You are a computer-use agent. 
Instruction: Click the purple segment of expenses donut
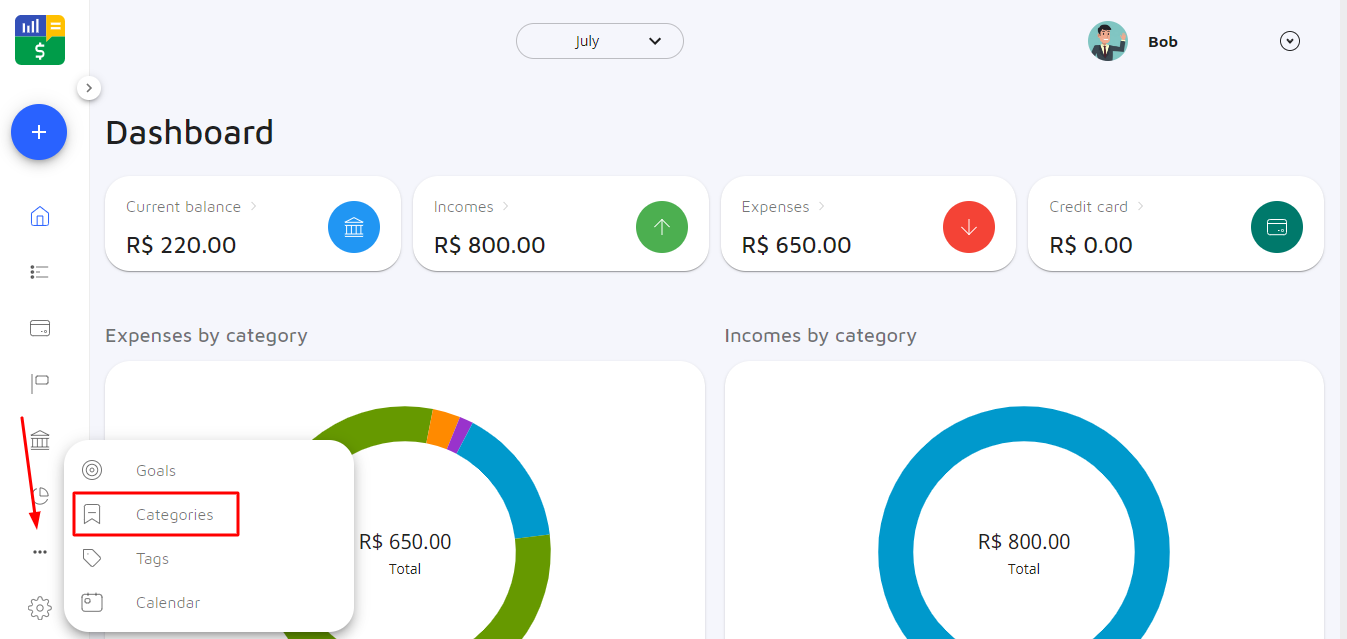pyautogui.click(x=459, y=435)
